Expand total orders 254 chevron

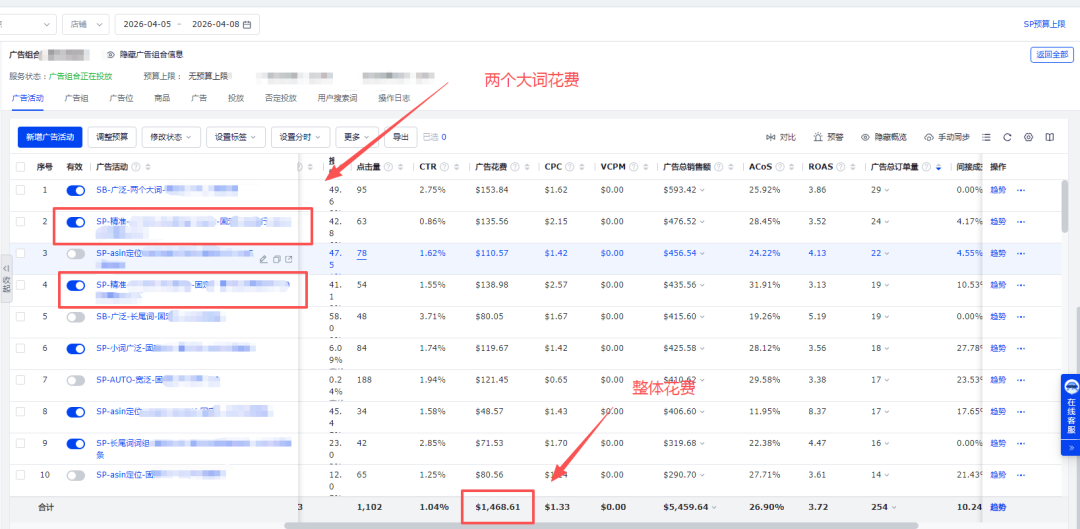[896, 508]
